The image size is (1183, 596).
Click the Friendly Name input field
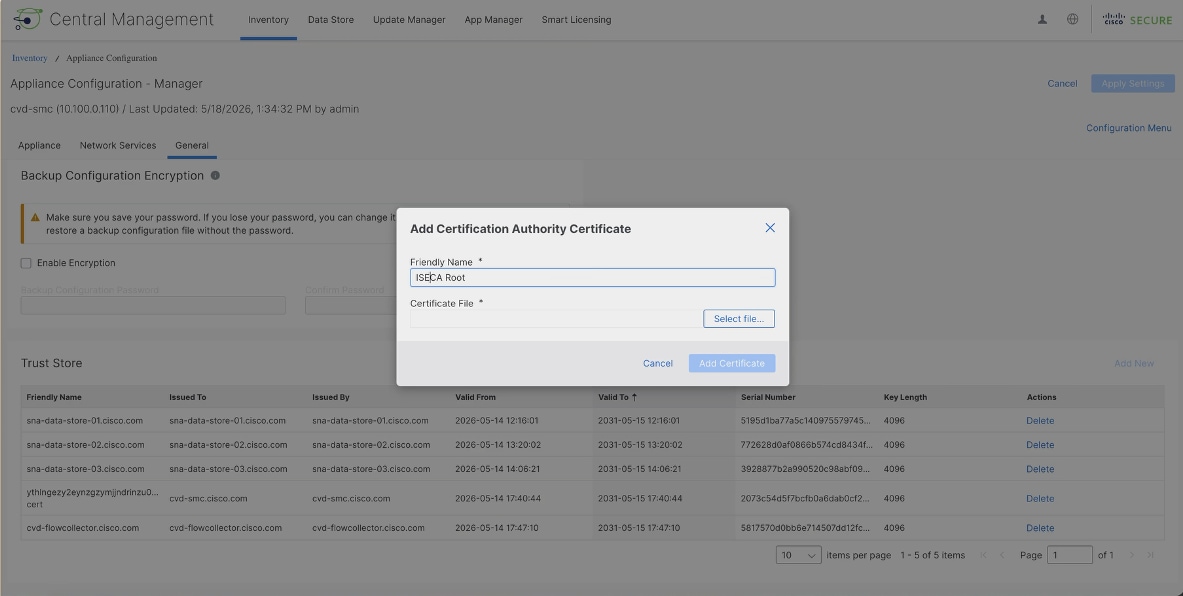pyautogui.click(x=592, y=278)
